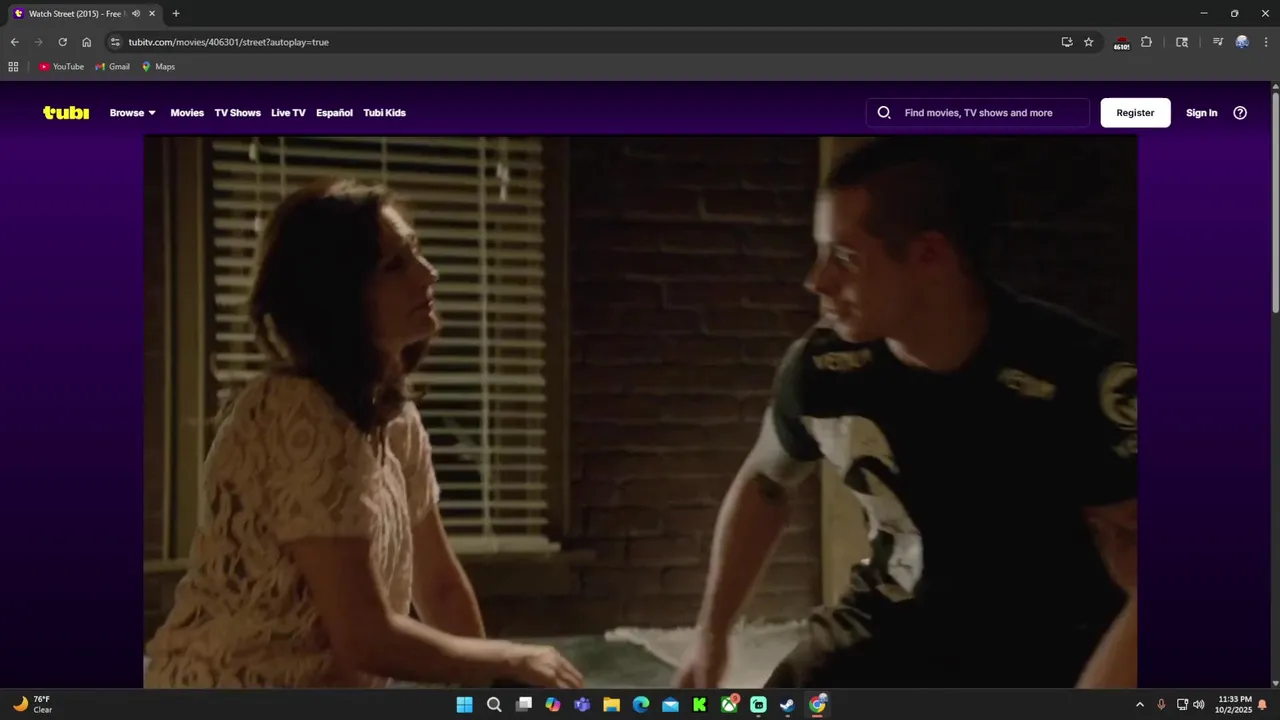Expand the Browse dropdown menu

click(133, 113)
